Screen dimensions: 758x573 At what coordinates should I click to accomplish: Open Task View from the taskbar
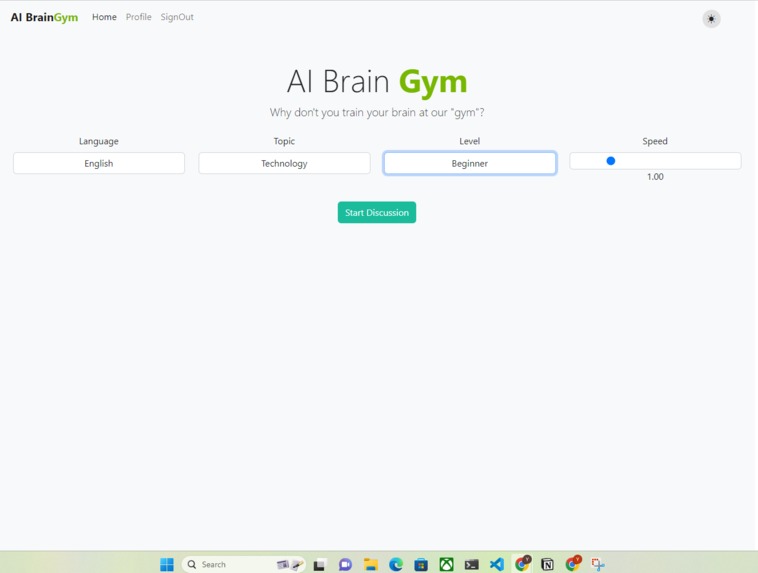coord(319,564)
